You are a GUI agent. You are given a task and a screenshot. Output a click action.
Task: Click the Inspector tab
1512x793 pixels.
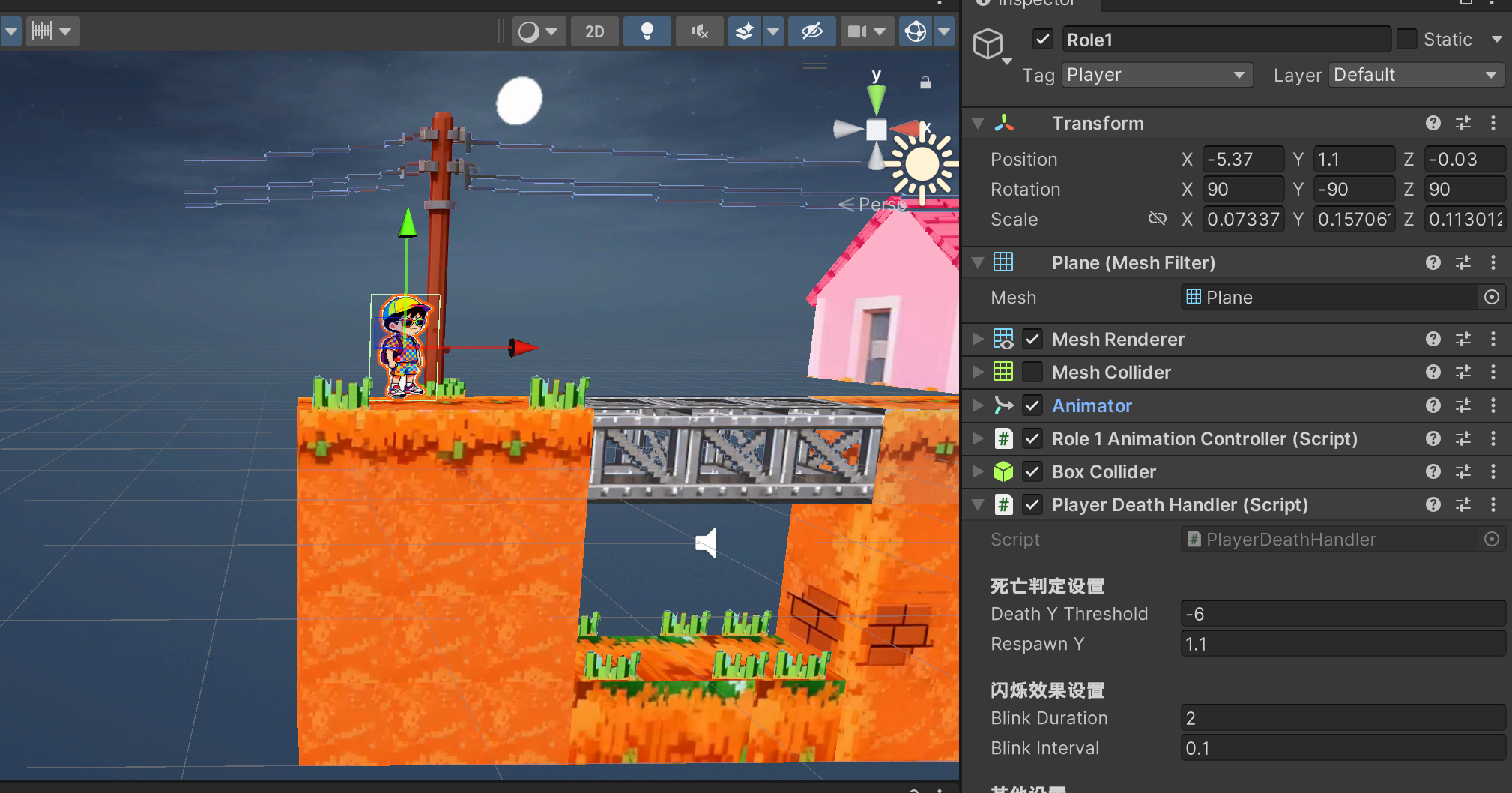coord(1035,4)
